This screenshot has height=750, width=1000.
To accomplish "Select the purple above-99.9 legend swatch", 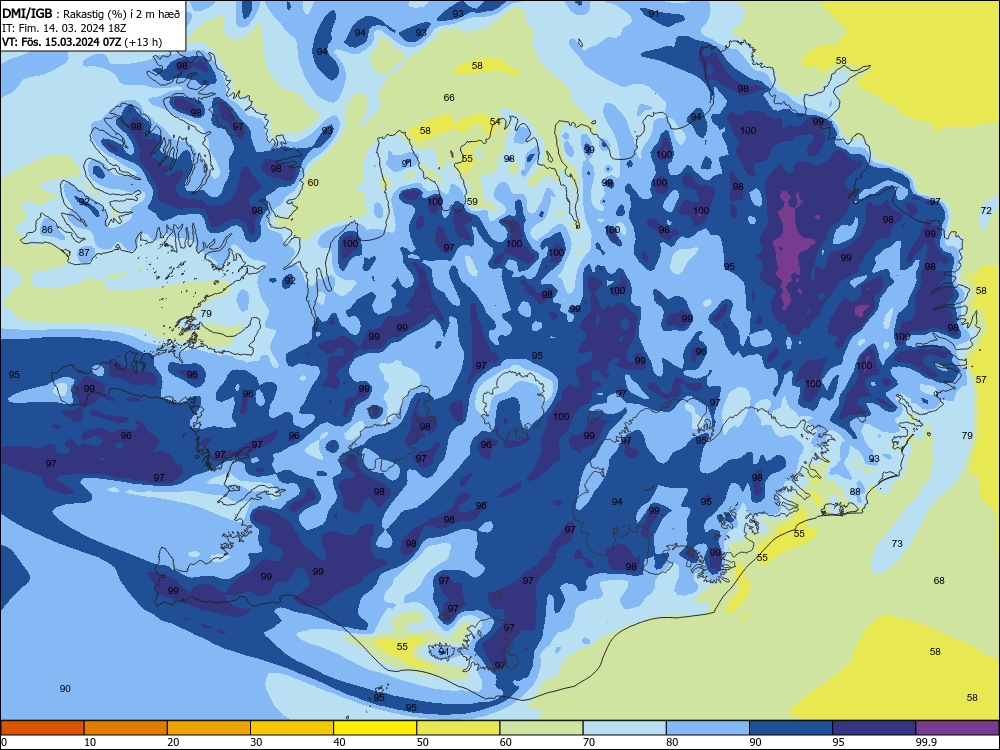I will [x=957, y=728].
